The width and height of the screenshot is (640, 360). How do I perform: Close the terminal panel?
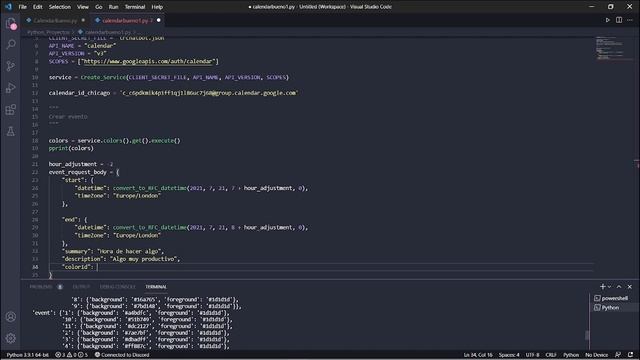click(x=629, y=287)
